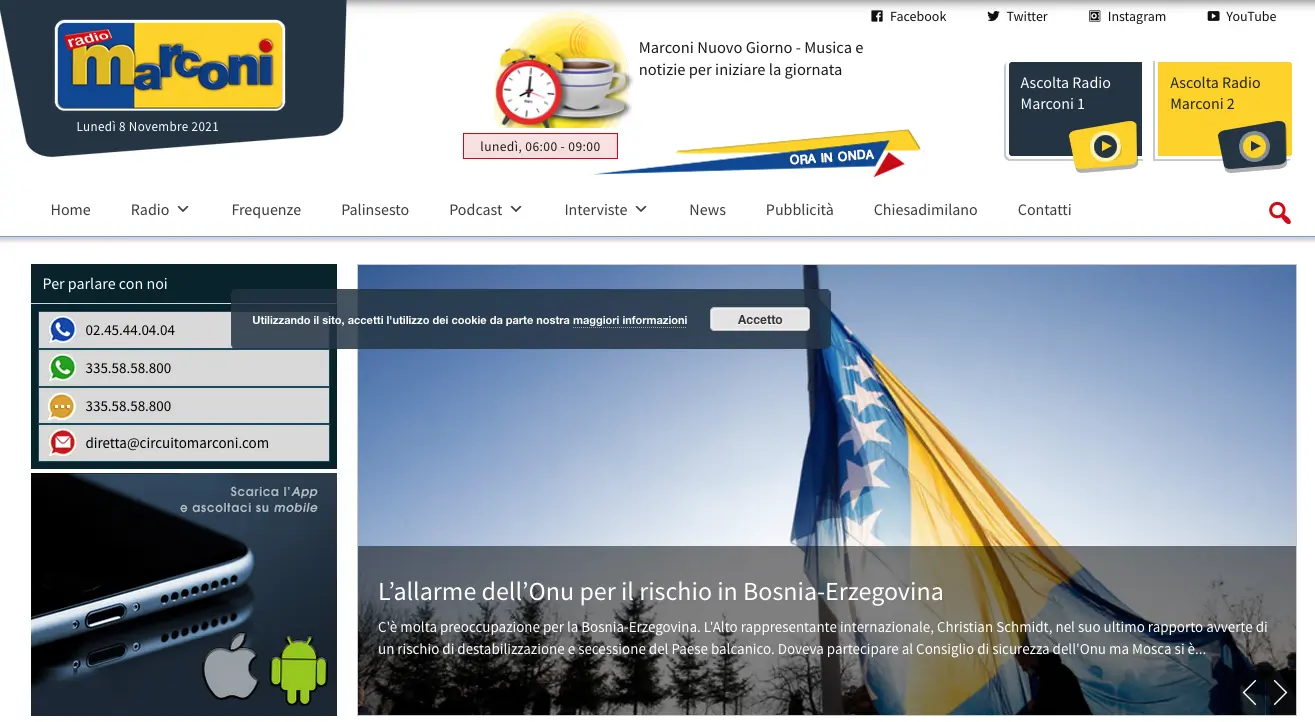Expand the Radio dropdown menu
Viewport: 1315px width, 722px height.
[x=160, y=210]
